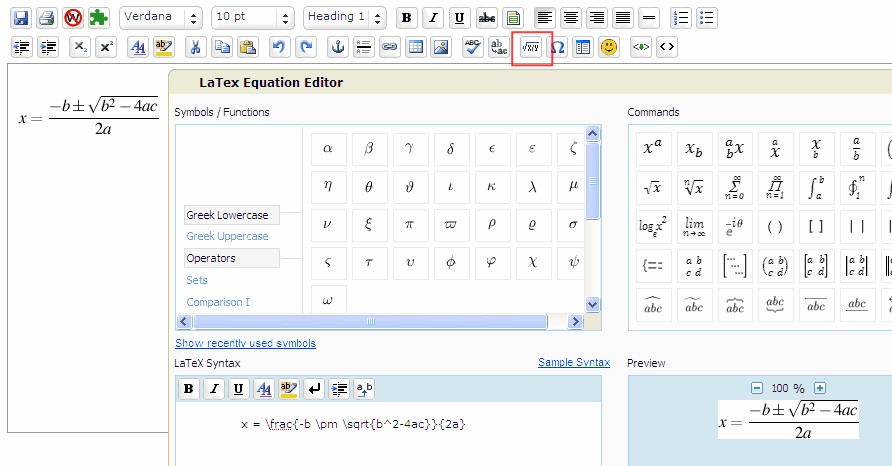Open the Sample Syntax link

(573, 362)
